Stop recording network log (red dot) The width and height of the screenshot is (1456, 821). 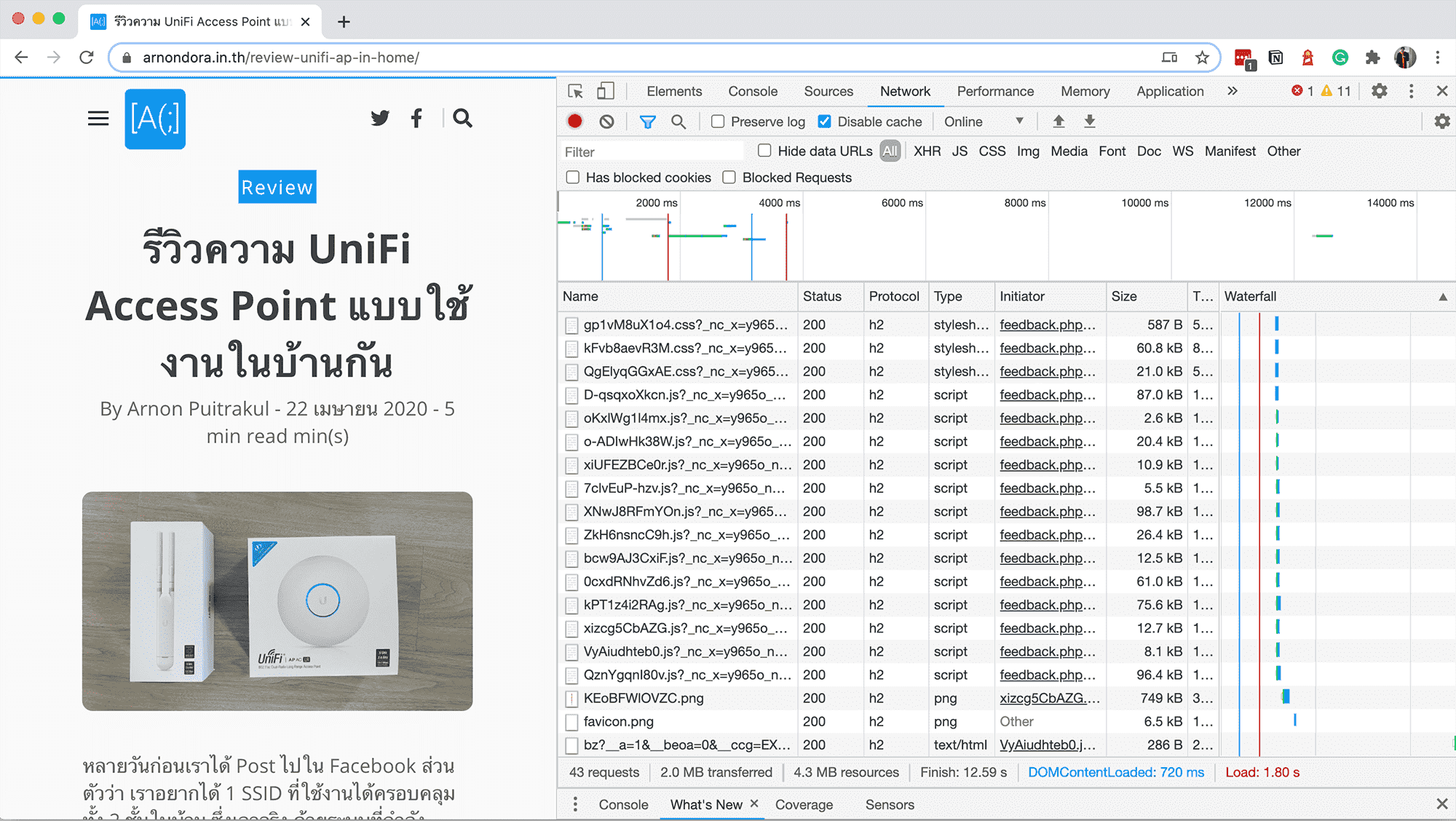click(575, 122)
